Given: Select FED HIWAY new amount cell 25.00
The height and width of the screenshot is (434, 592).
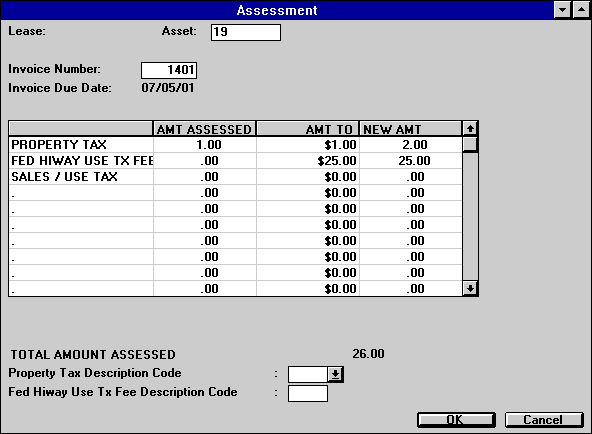Looking at the screenshot, I should point(411,161).
